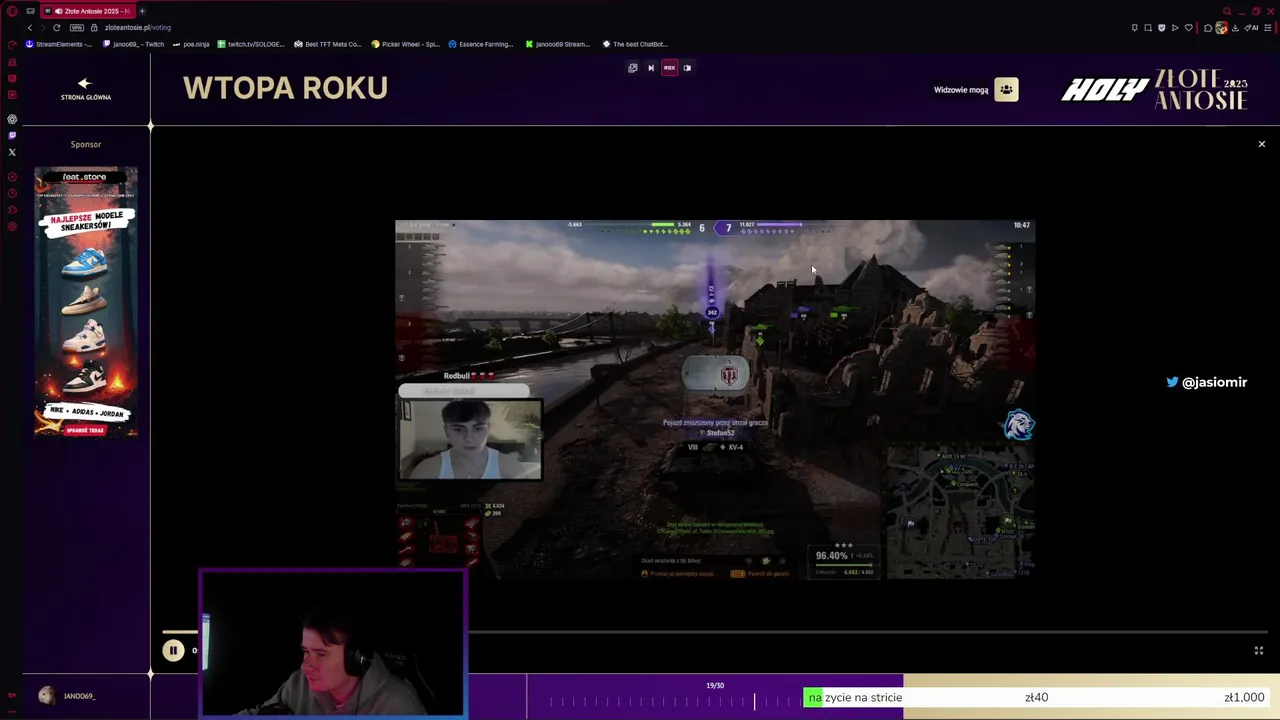Open the Picker Wheel bookmark
Screen dimensions: 1280x720
click(x=405, y=44)
